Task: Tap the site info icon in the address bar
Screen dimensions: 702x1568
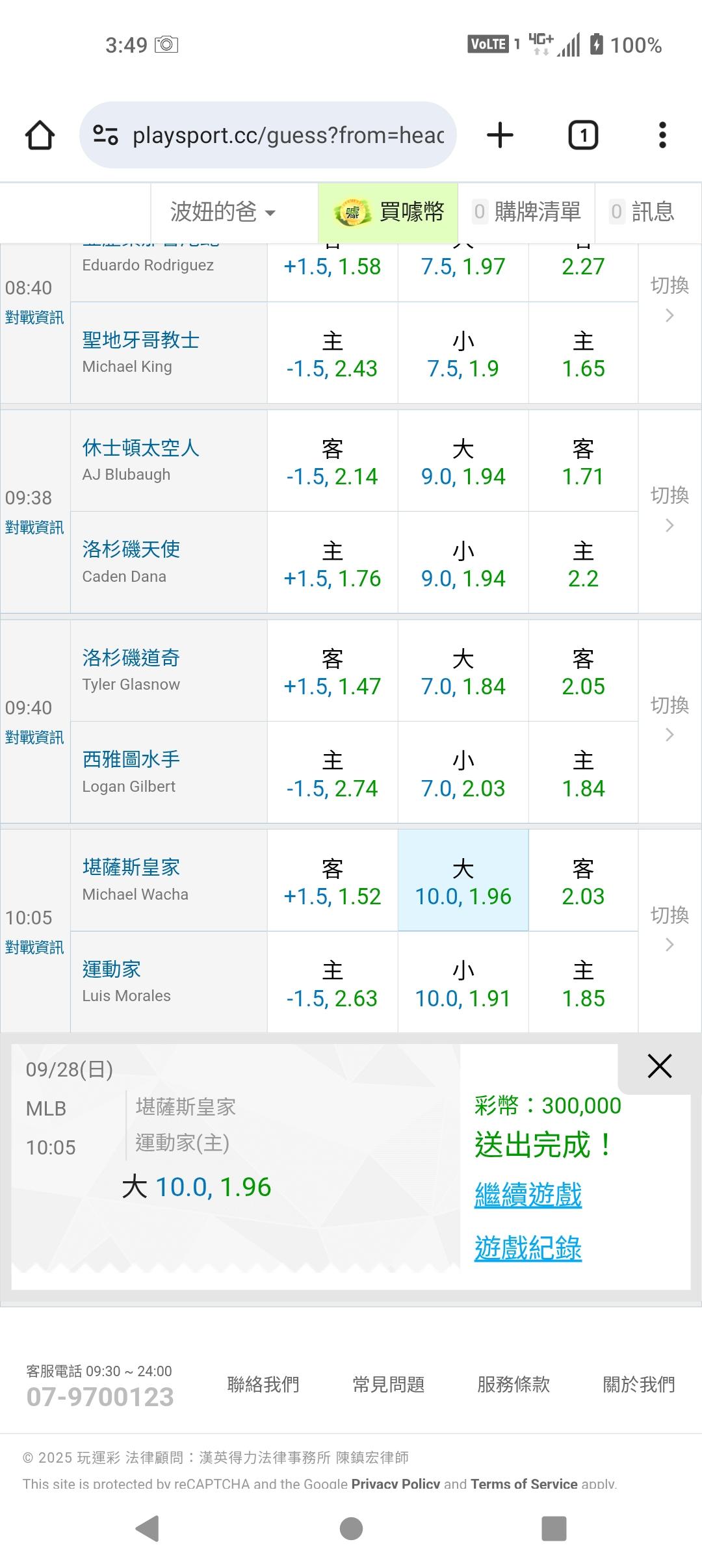Action: tap(105, 135)
